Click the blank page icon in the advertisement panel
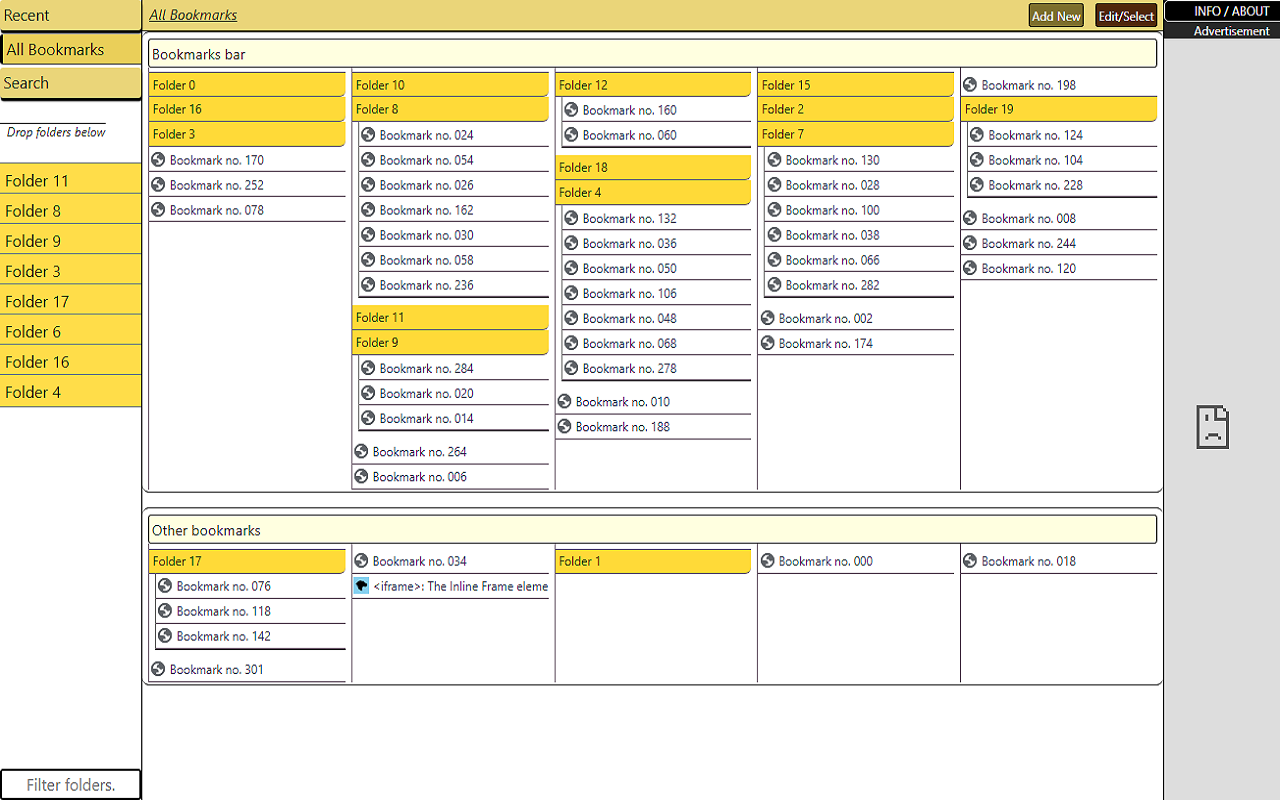This screenshot has height=800, width=1280. coord(1212,426)
